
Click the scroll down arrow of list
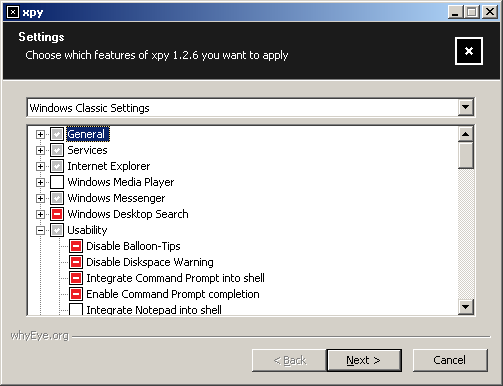pos(466,307)
